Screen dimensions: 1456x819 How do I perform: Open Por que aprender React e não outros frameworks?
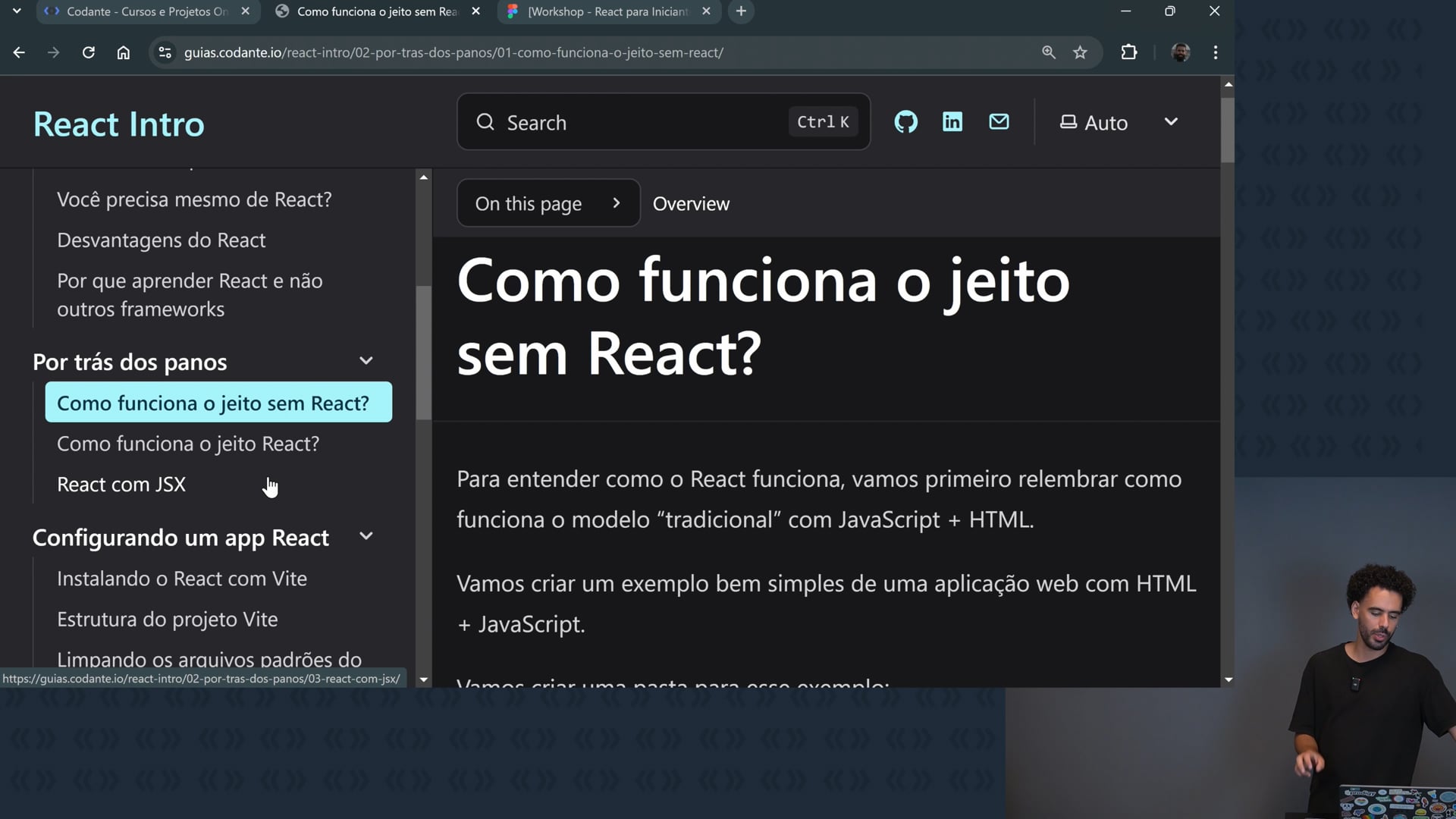190,295
